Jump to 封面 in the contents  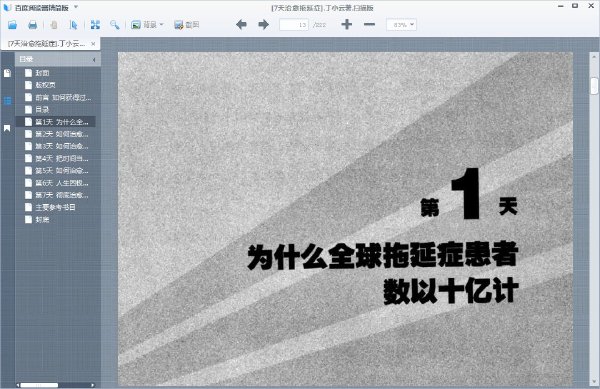click(42, 73)
